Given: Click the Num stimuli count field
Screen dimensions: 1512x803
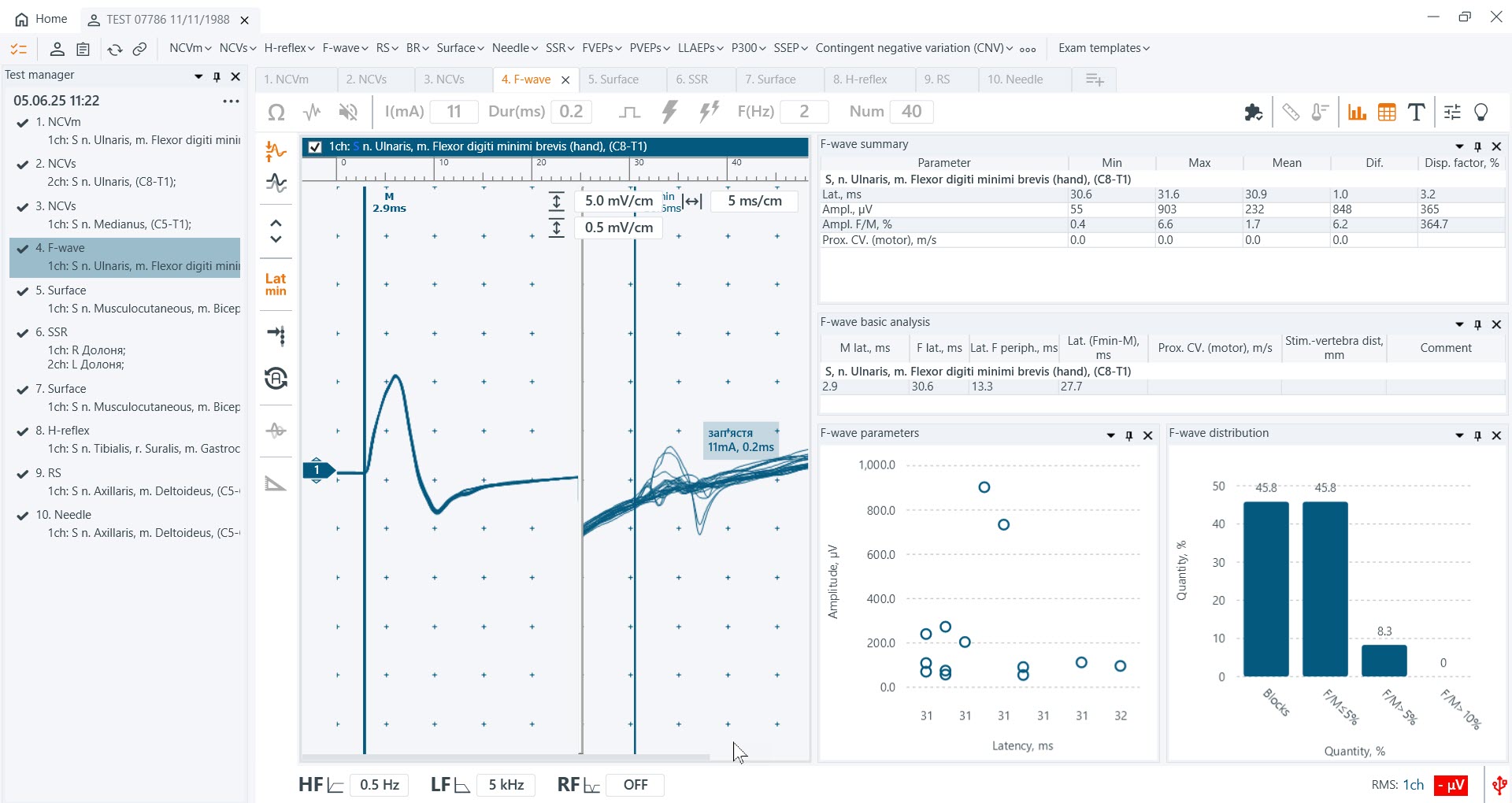Looking at the screenshot, I should click(x=911, y=112).
